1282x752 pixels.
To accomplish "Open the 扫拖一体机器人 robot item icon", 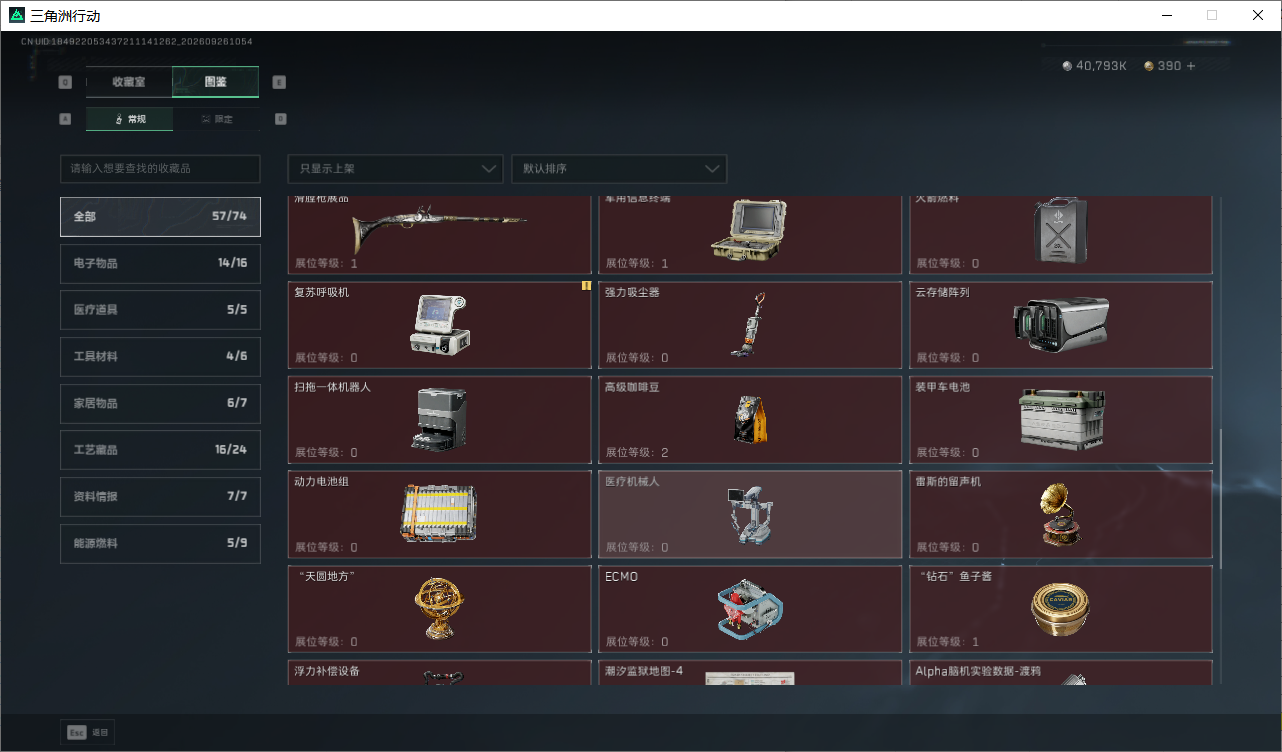I will click(440, 418).
